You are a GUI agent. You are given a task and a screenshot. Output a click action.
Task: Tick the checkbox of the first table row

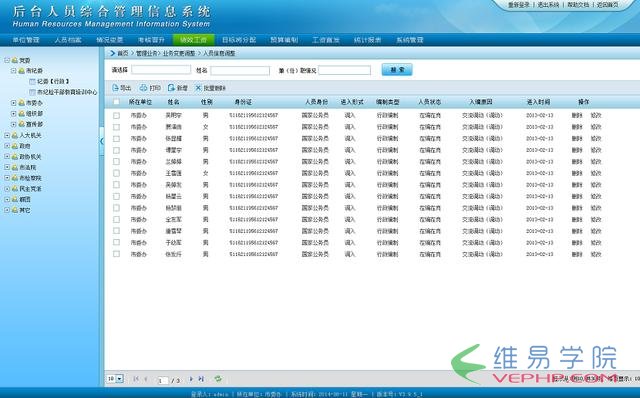116,116
